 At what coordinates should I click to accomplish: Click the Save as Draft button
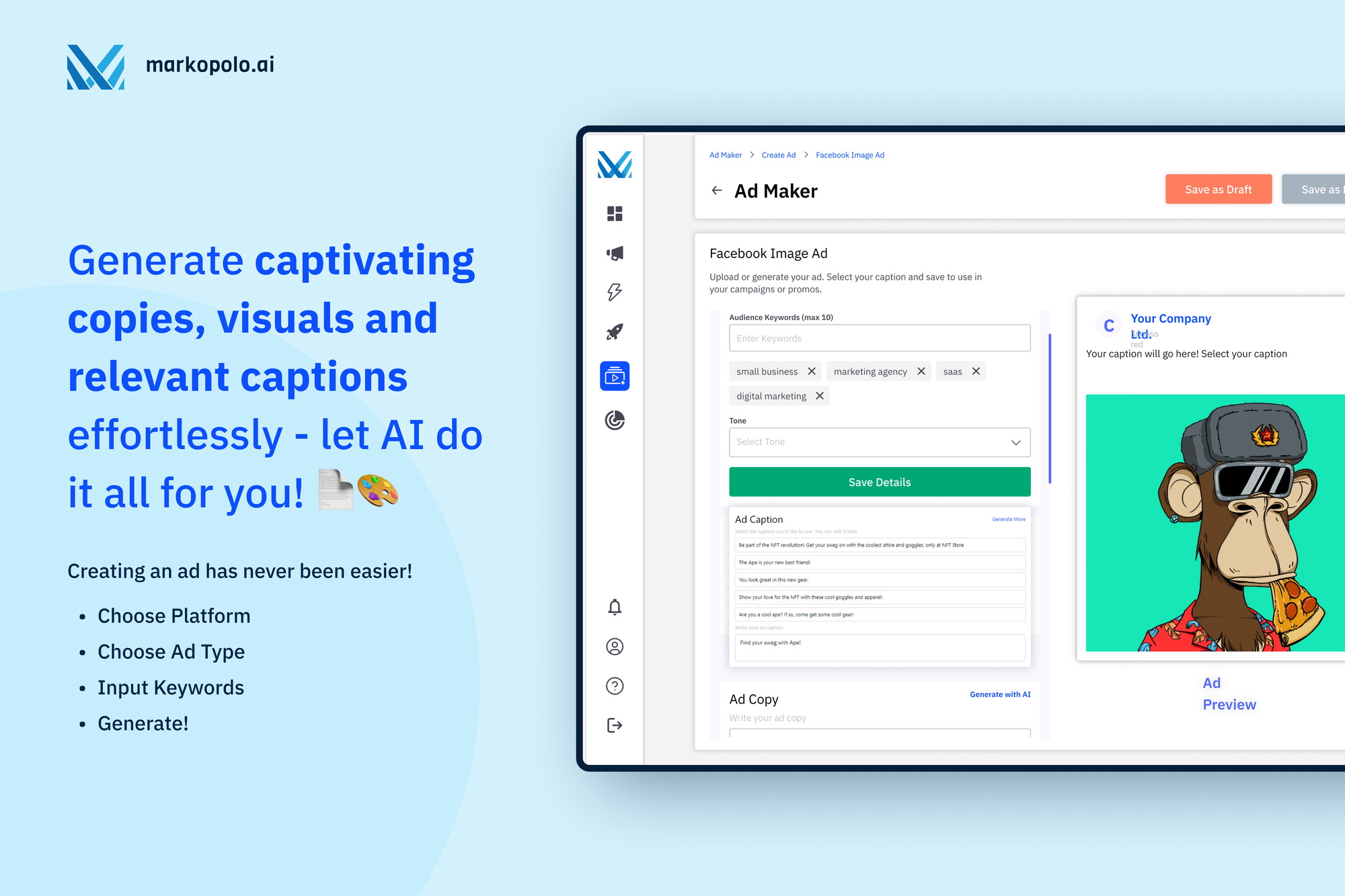pos(1217,190)
